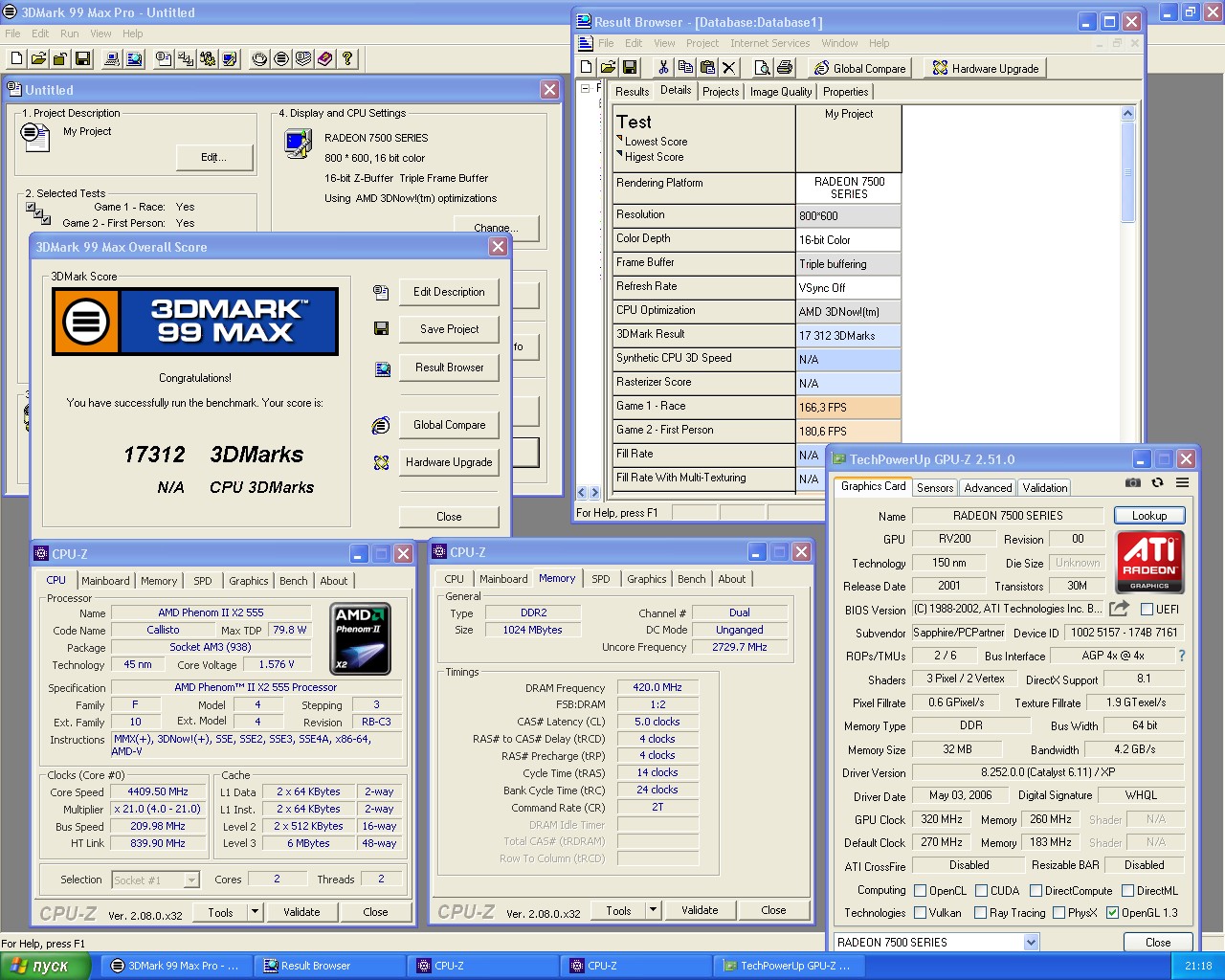The height and width of the screenshot is (980, 1225).
Task: Click the selected tests checklist icon in 3DMark toolbar
Action: click(x=186, y=59)
